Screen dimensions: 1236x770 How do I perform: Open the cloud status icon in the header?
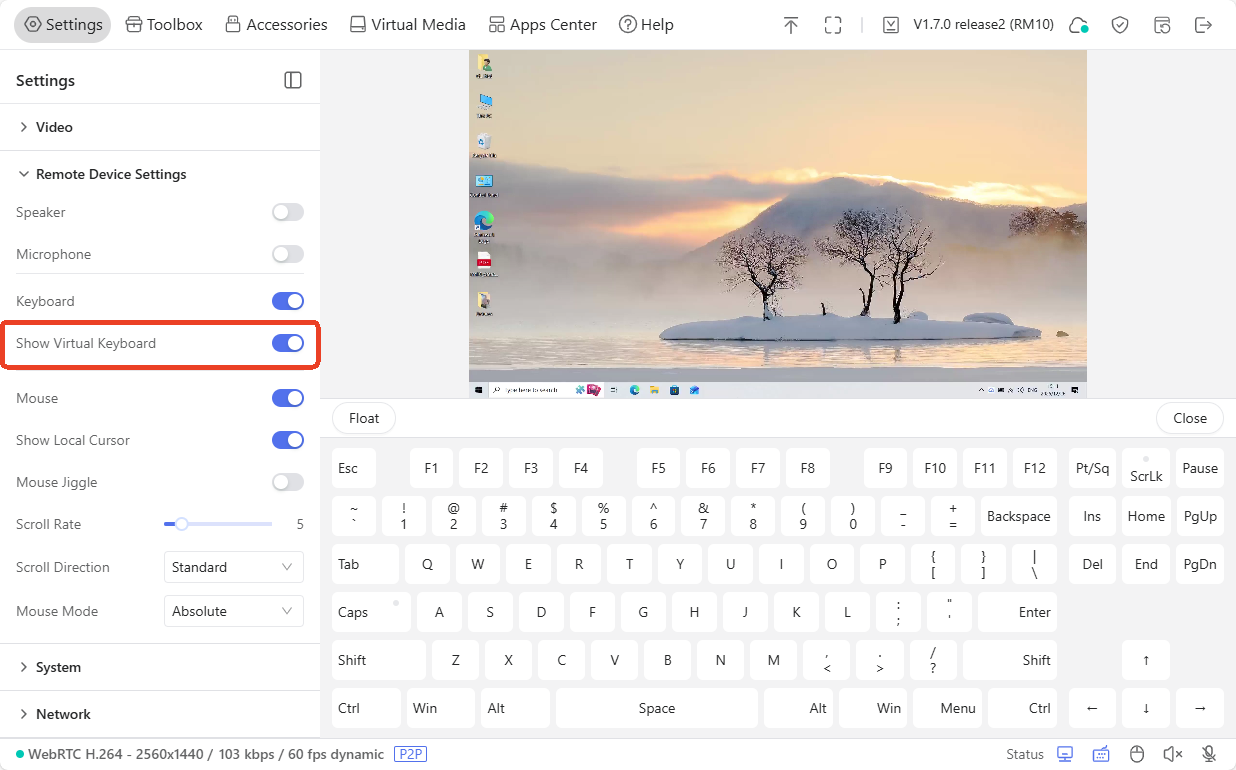point(1078,24)
